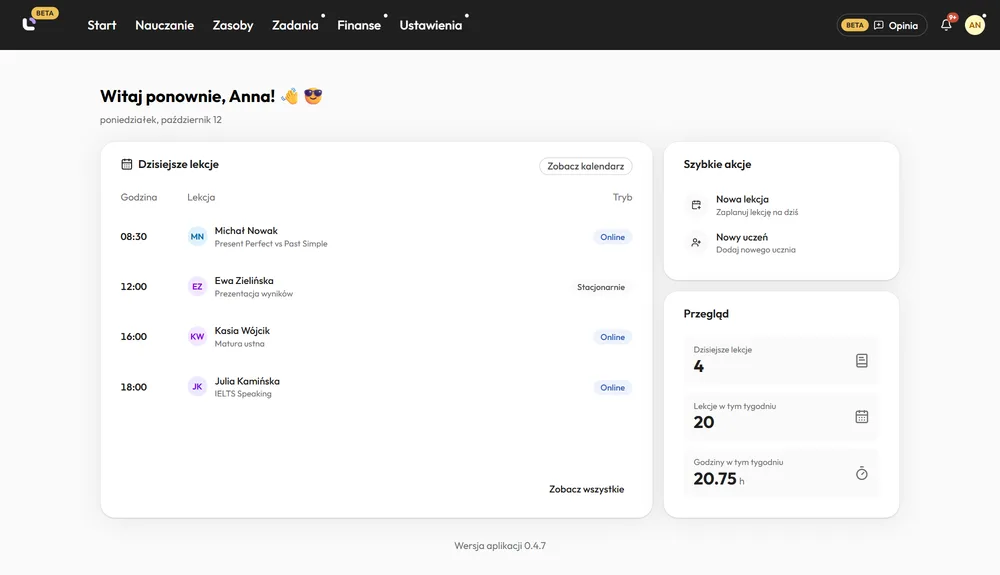Screen dimensions: 1000x575
Task: Open the notifications bell
Action: point(946,25)
